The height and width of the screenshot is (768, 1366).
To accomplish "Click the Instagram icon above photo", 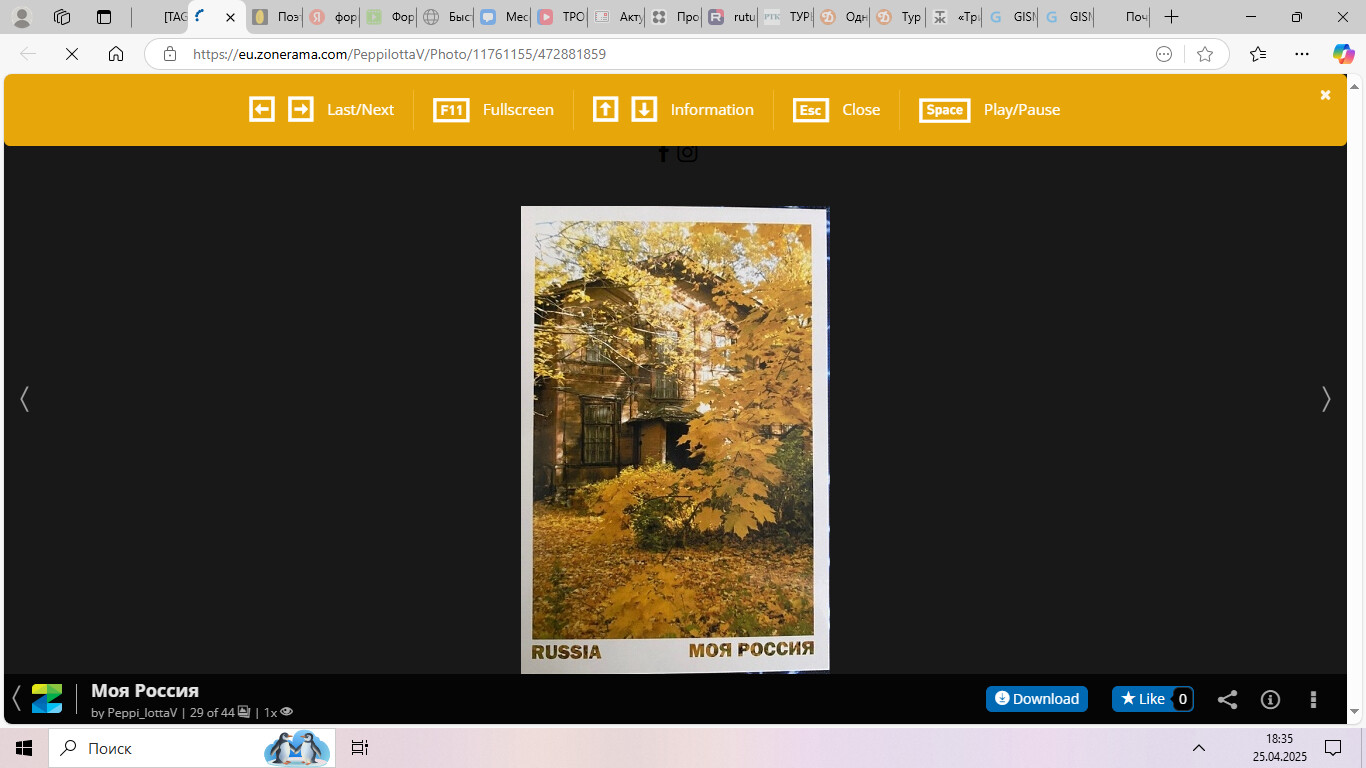I will click(x=687, y=153).
